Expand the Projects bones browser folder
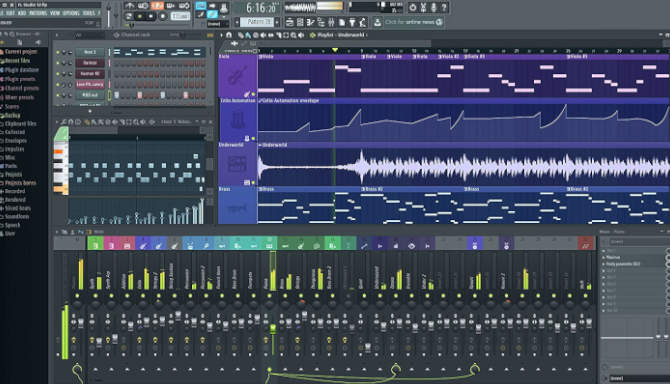The width and height of the screenshot is (670, 384). point(19,183)
